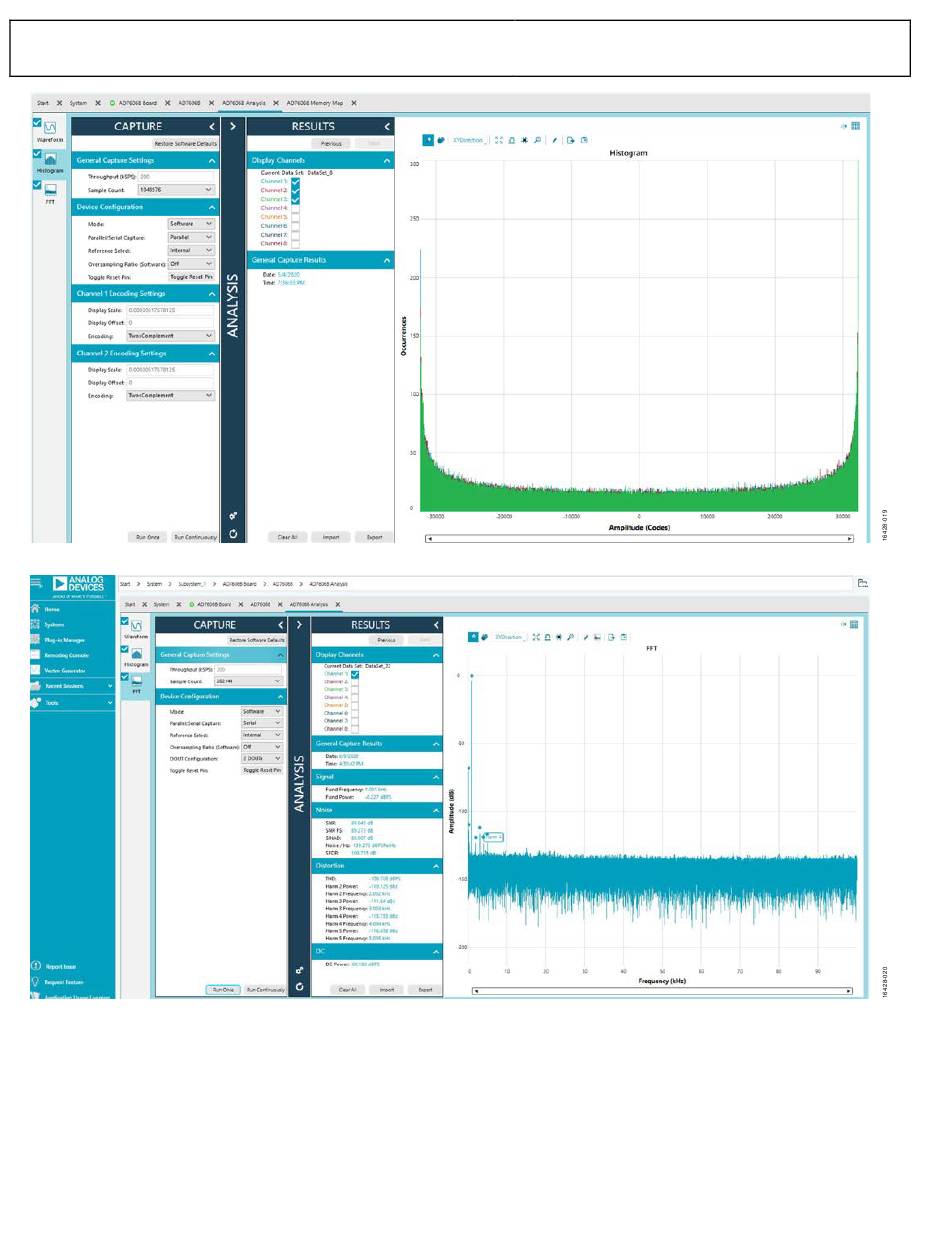Viewport: 950px width, 1254px height.
Task: Select the Histogram view icon in lower window
Action: 136,655
